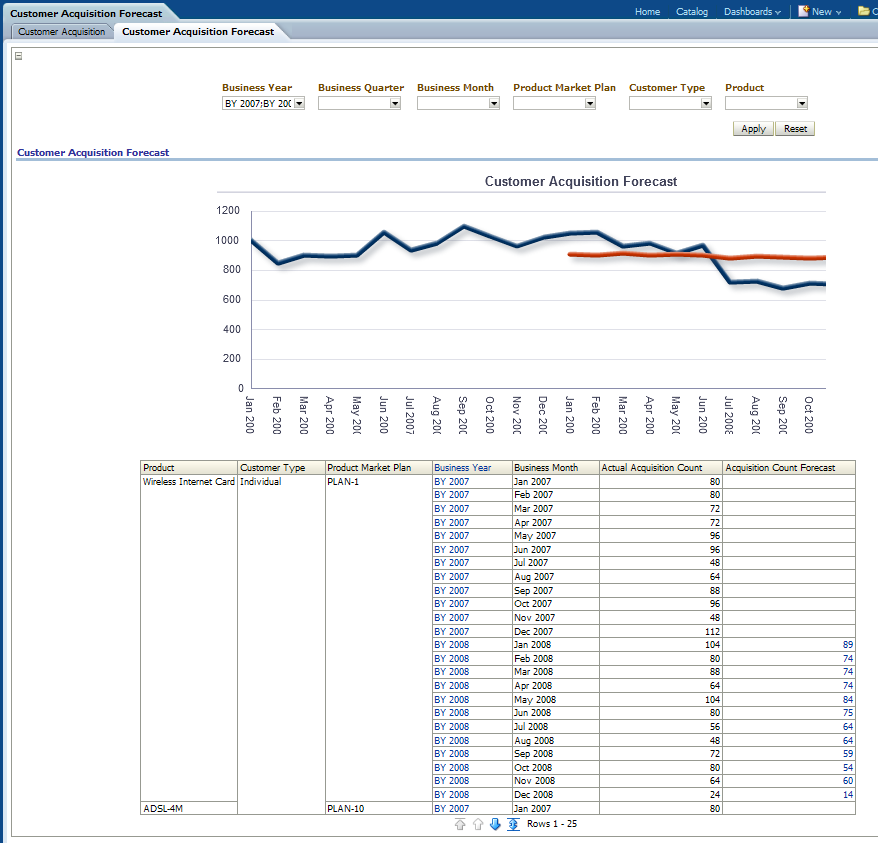Open the Customer Type dropdown
The image size is (878, 843).
pos(706,103)
